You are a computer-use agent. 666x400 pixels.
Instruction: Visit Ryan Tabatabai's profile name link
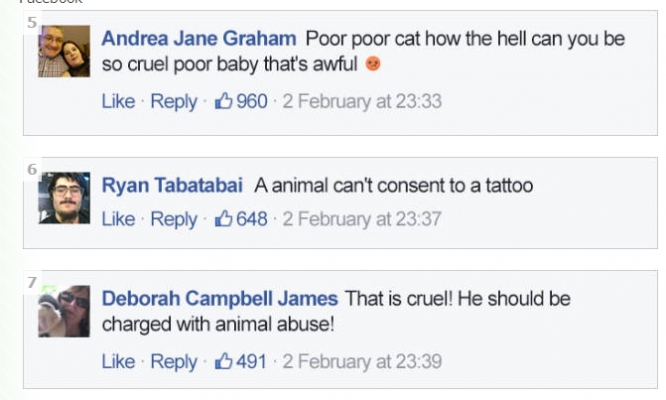point(172,185)
